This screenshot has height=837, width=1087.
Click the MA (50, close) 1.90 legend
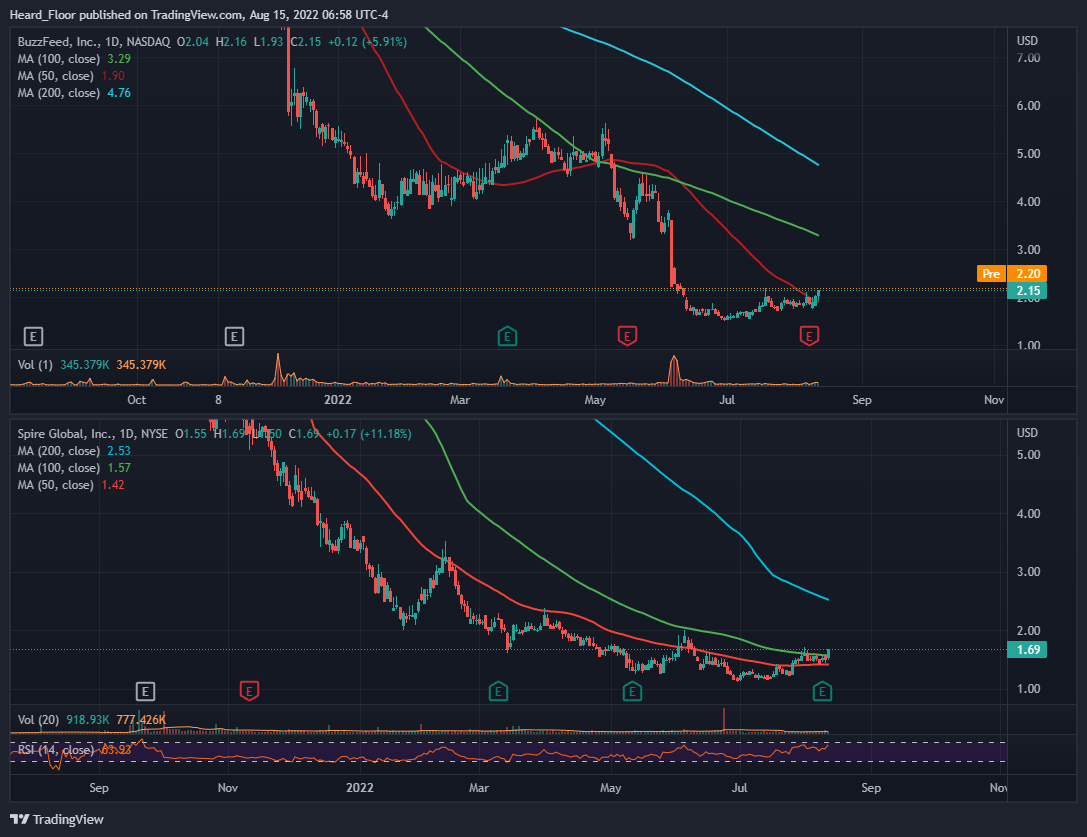pos(71,76)
